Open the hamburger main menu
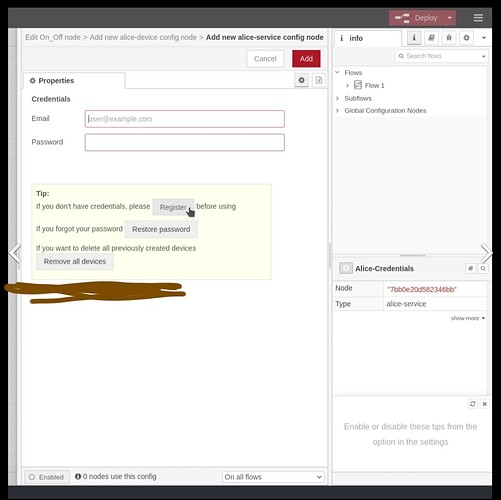This screenshot has height=500, width=501. coord(478,18)
